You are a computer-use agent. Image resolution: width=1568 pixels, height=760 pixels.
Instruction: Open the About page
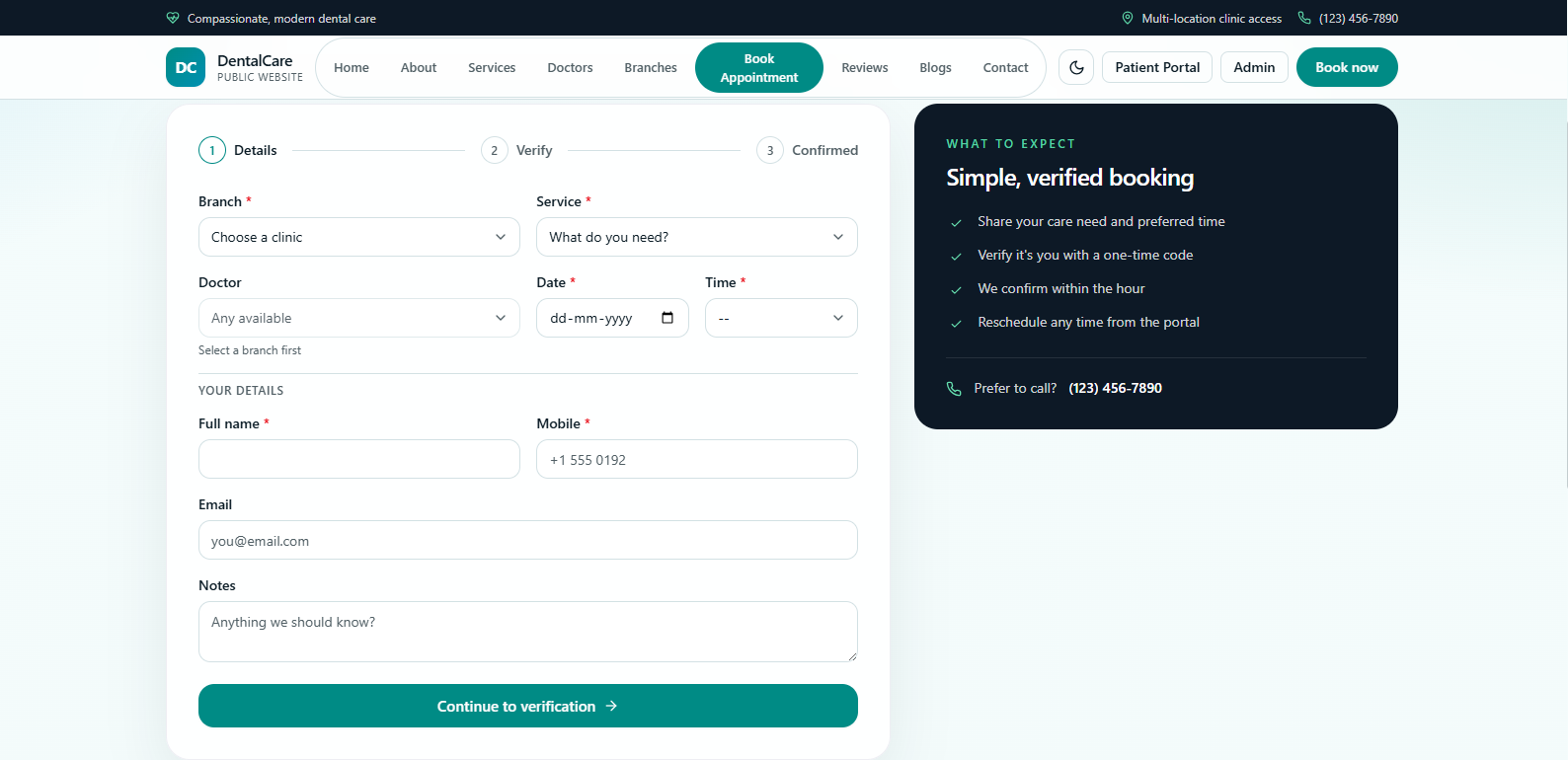point(419,67)
